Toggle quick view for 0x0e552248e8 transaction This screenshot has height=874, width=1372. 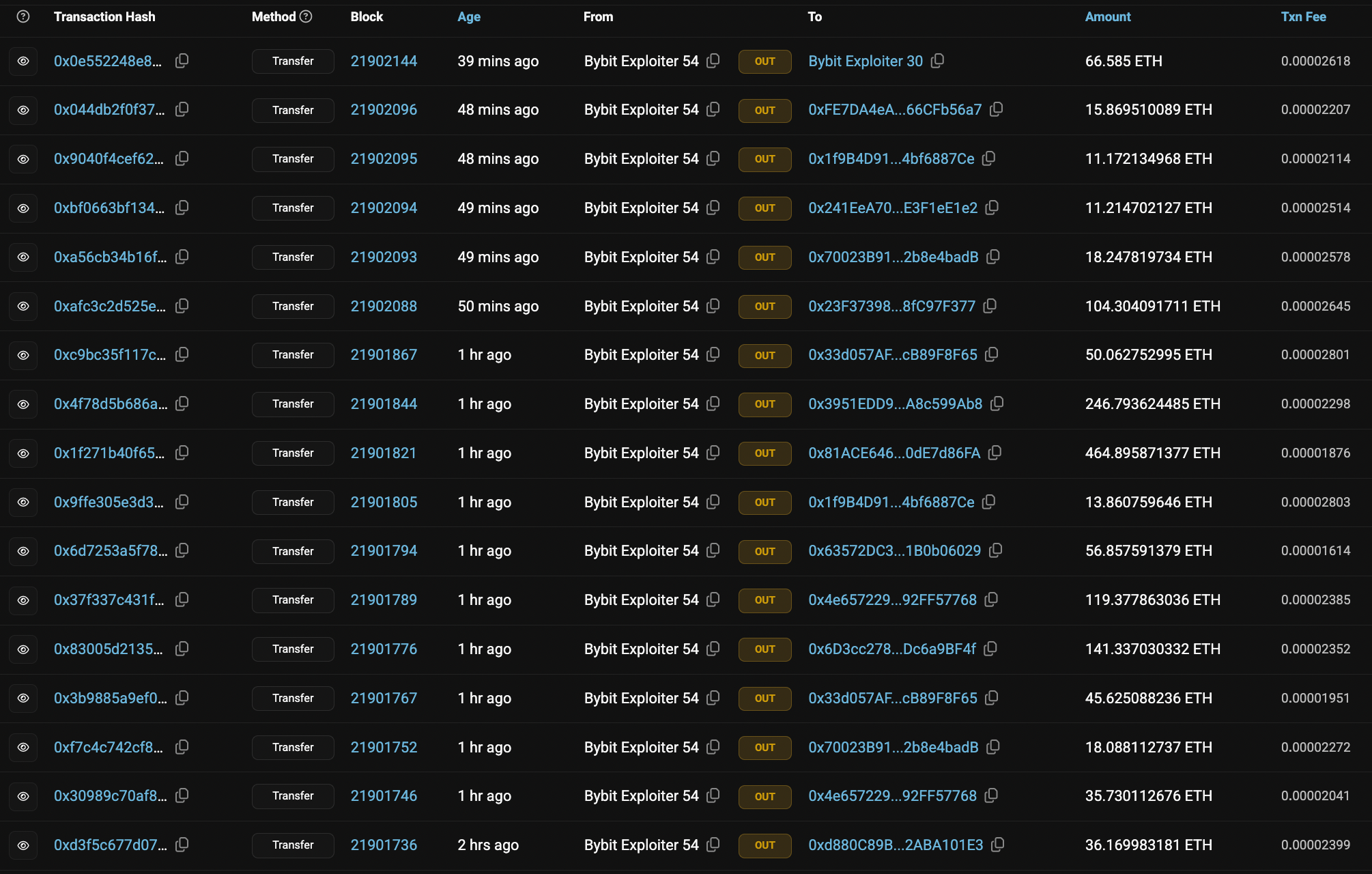click(x=23, y=61)
